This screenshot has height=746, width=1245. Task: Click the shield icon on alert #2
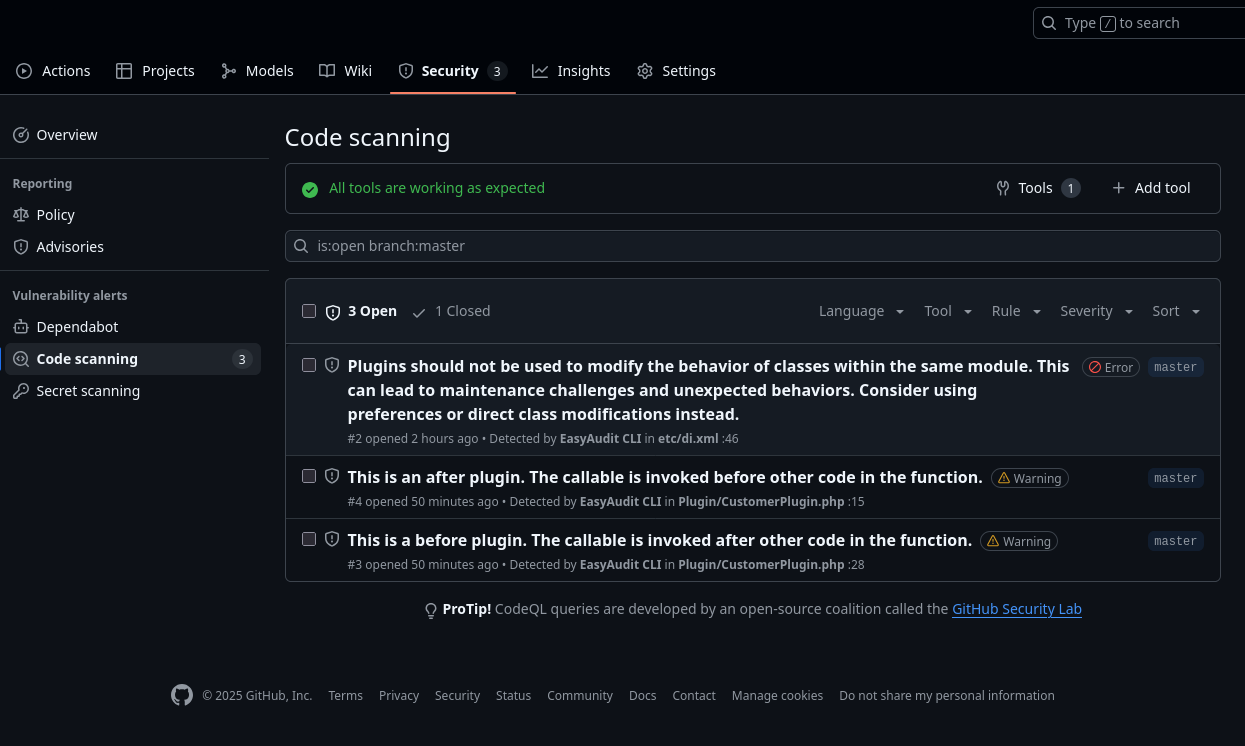click(x=332, y=365)
